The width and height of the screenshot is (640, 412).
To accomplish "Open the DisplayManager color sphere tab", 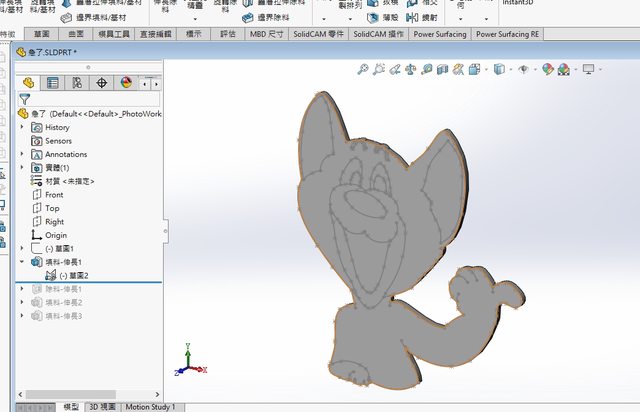I will [126, 82].
